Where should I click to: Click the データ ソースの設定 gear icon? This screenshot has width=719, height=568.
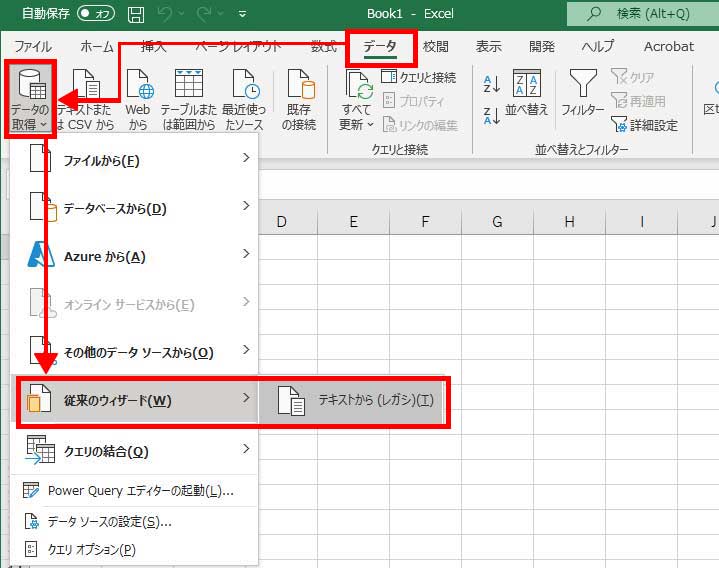click(32, 521)
